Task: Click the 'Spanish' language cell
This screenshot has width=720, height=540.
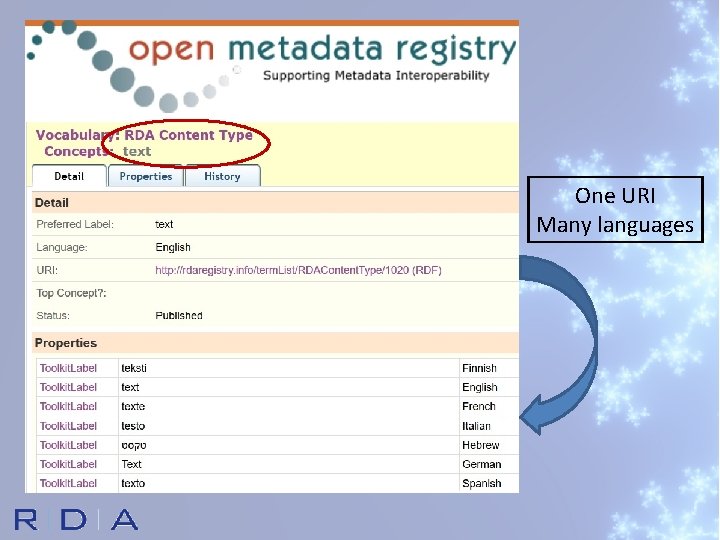Action: click(x=482, y=484)
